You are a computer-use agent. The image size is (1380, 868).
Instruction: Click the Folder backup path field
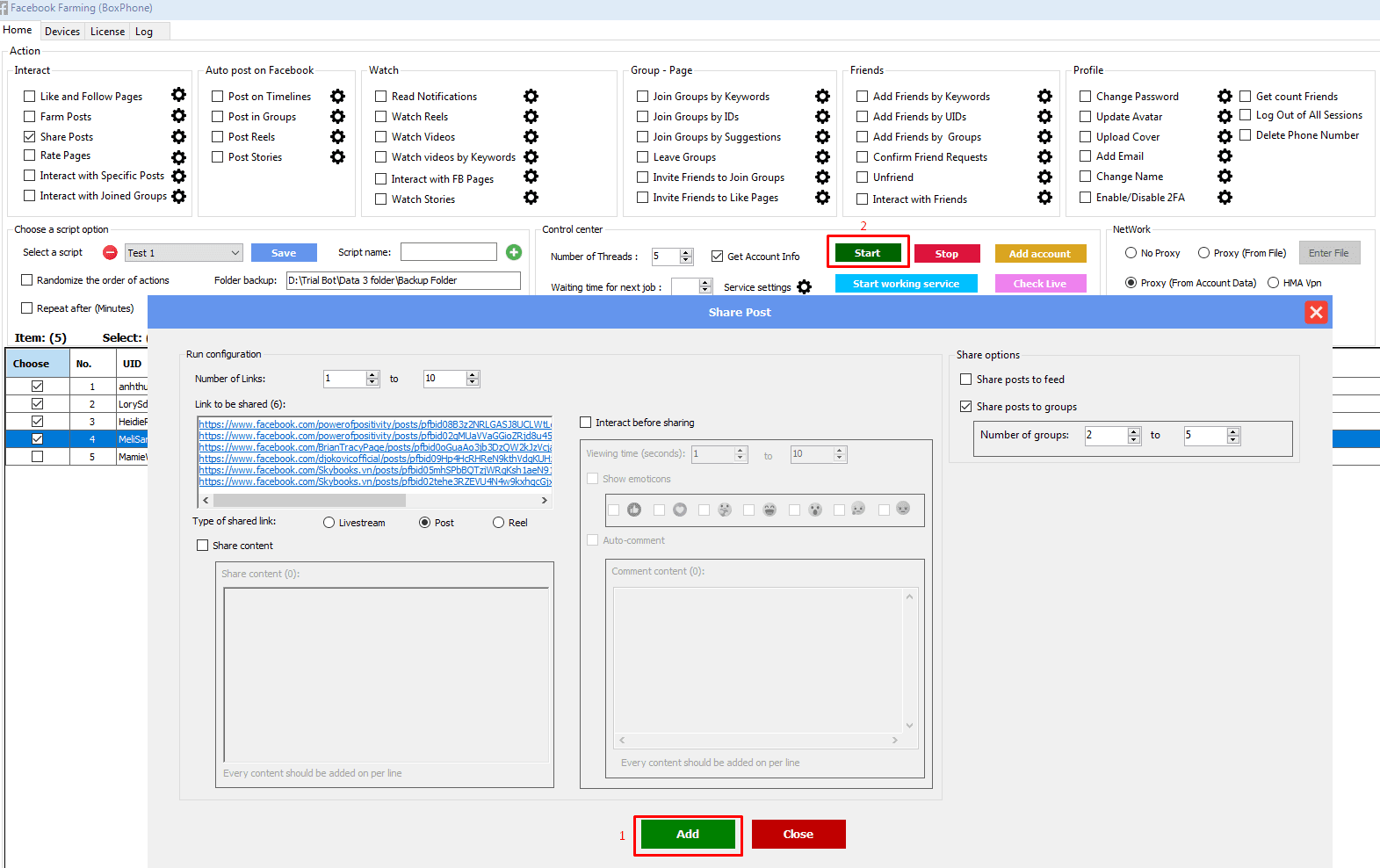click(403, 280)
